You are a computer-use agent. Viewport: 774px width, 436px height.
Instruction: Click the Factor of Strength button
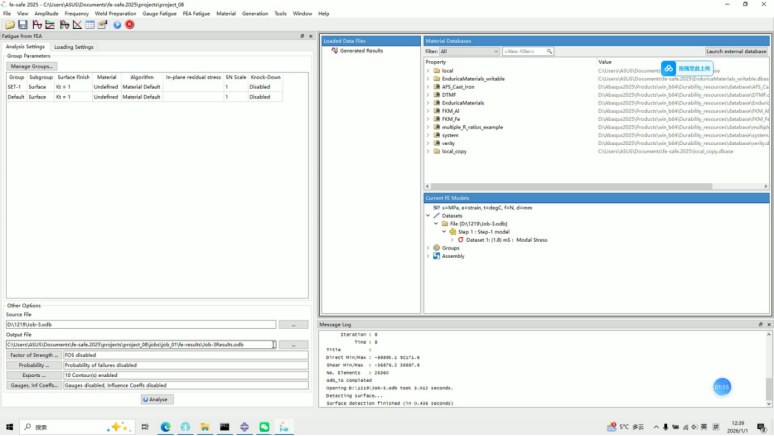point(34,355)
